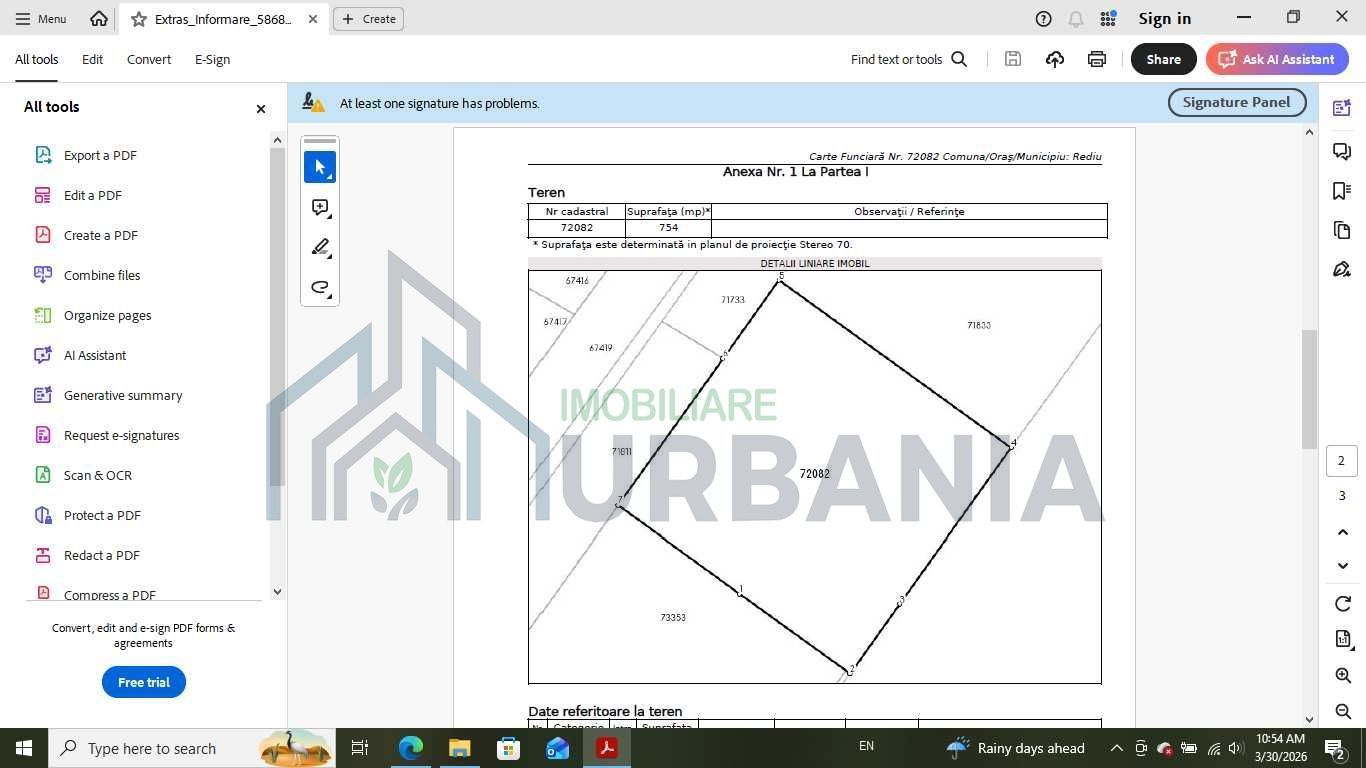This screenshot has height=768, width=1366.
Task: Click the page number box showing 2
Action: coord(1341,460)
